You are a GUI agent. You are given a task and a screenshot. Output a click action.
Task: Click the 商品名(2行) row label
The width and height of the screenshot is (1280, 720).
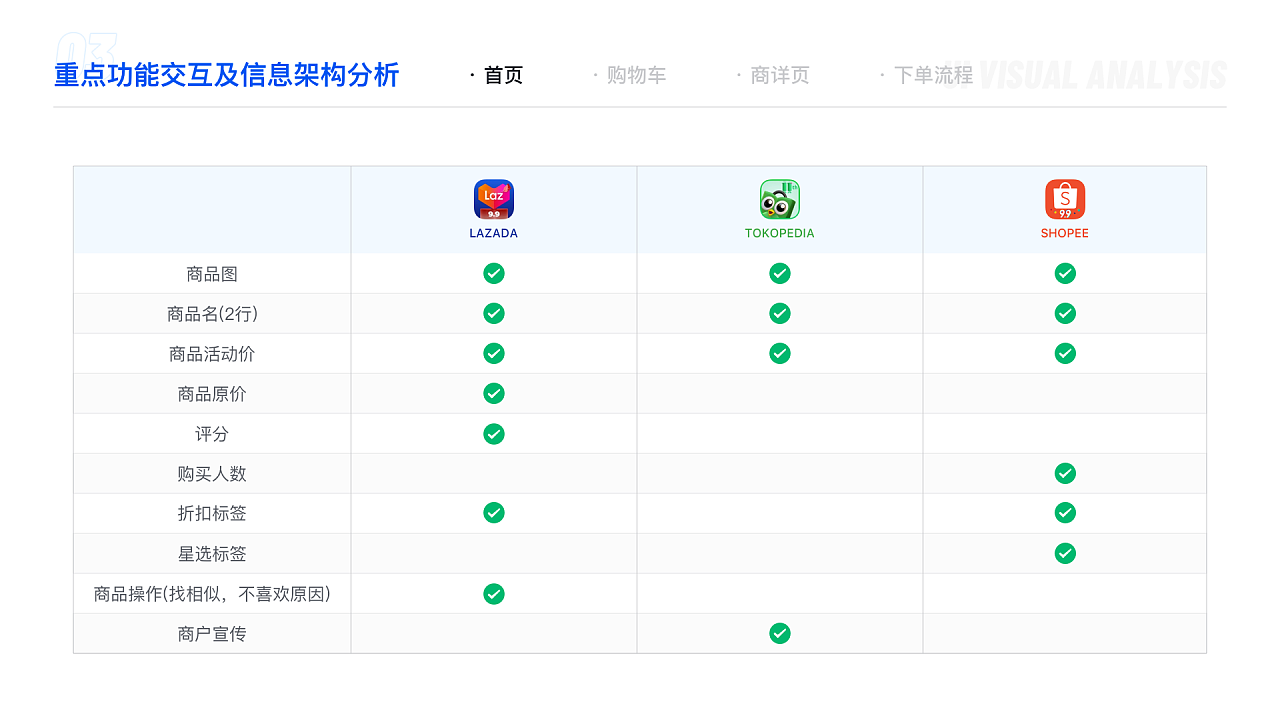pos(212,314)
